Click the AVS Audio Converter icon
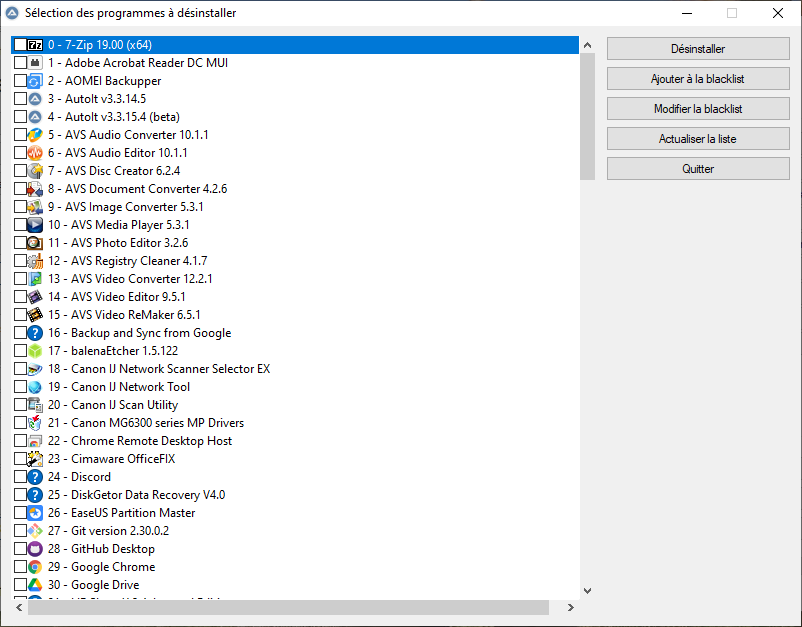Image resolution: width=802 pixels, height=627 pixels. point(35,135)
